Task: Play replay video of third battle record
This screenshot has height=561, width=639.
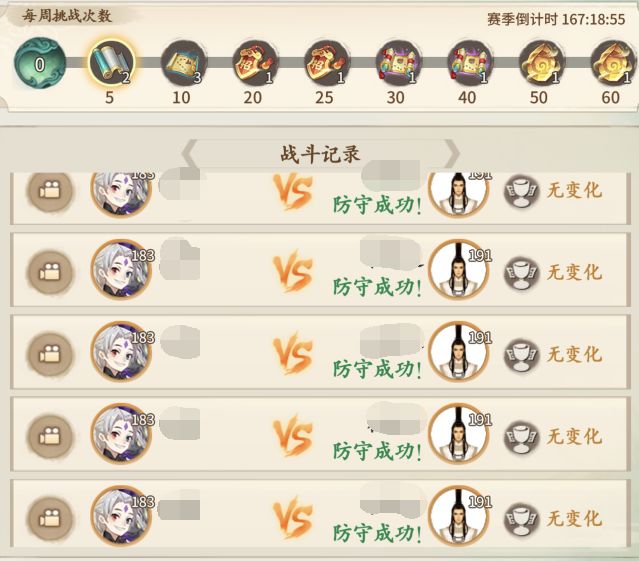Action: pyautogui.click(x=50, y=354)
